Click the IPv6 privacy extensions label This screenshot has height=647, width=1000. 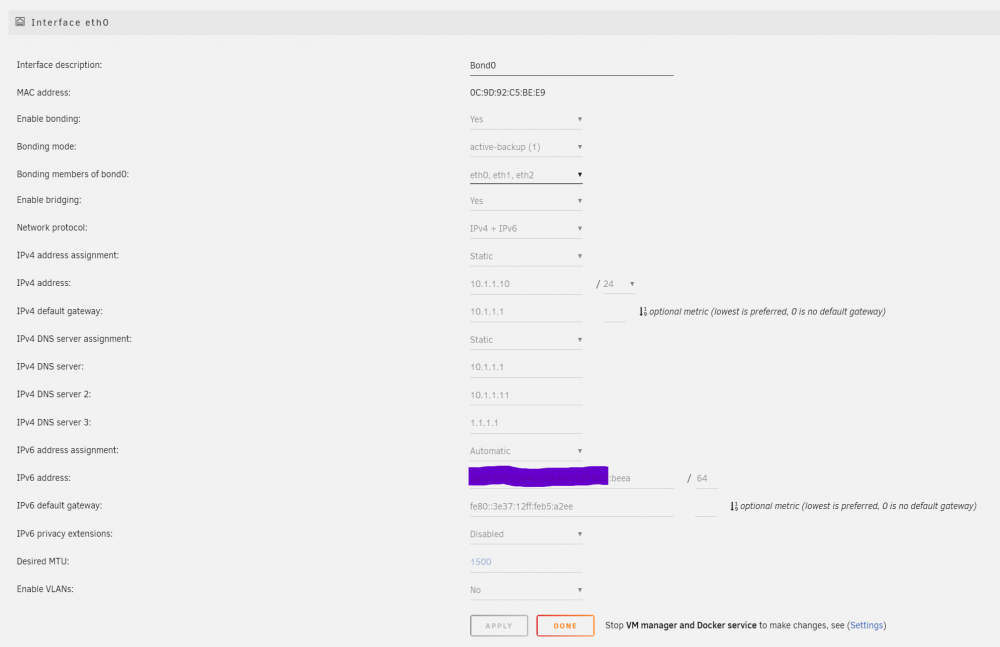pos(64,533)
